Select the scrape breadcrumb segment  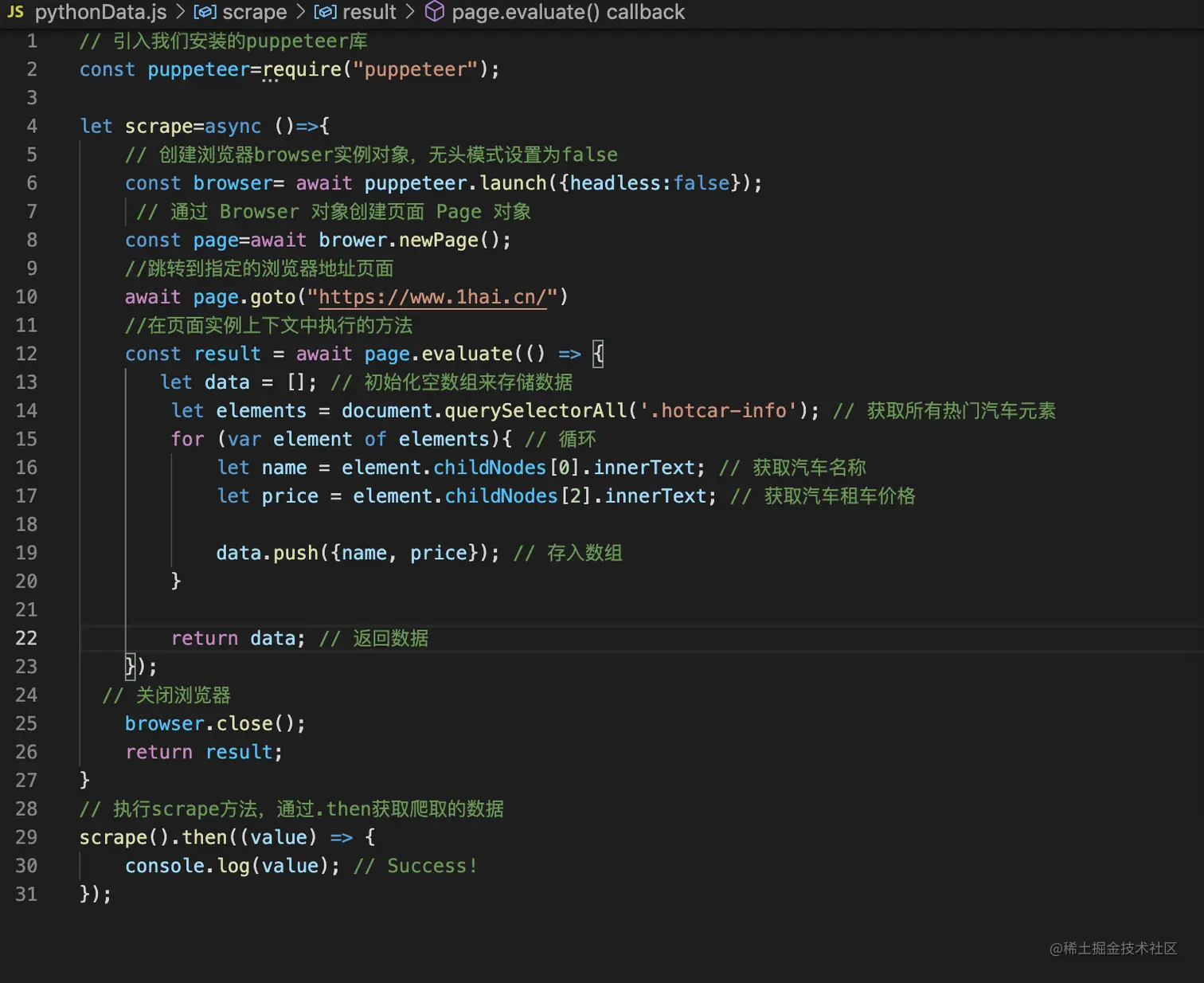click(254, 12)
